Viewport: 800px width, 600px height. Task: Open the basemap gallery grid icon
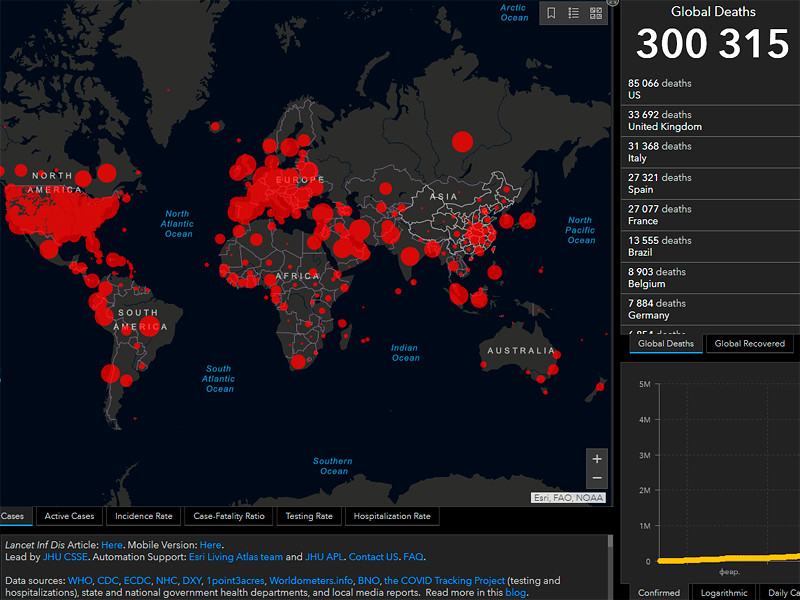(597, 13)
